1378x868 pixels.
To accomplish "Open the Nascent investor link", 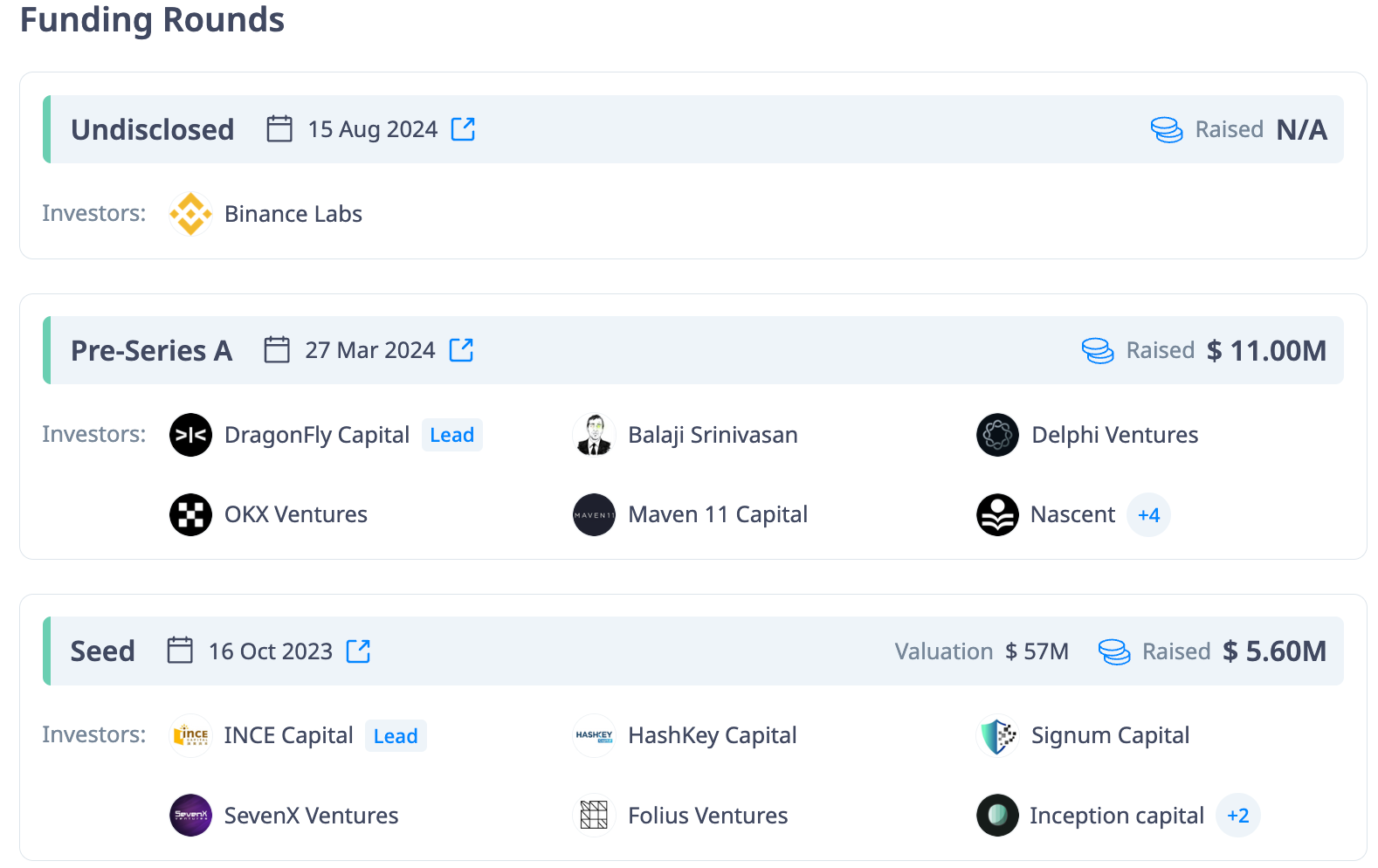I will (1072, 514).
